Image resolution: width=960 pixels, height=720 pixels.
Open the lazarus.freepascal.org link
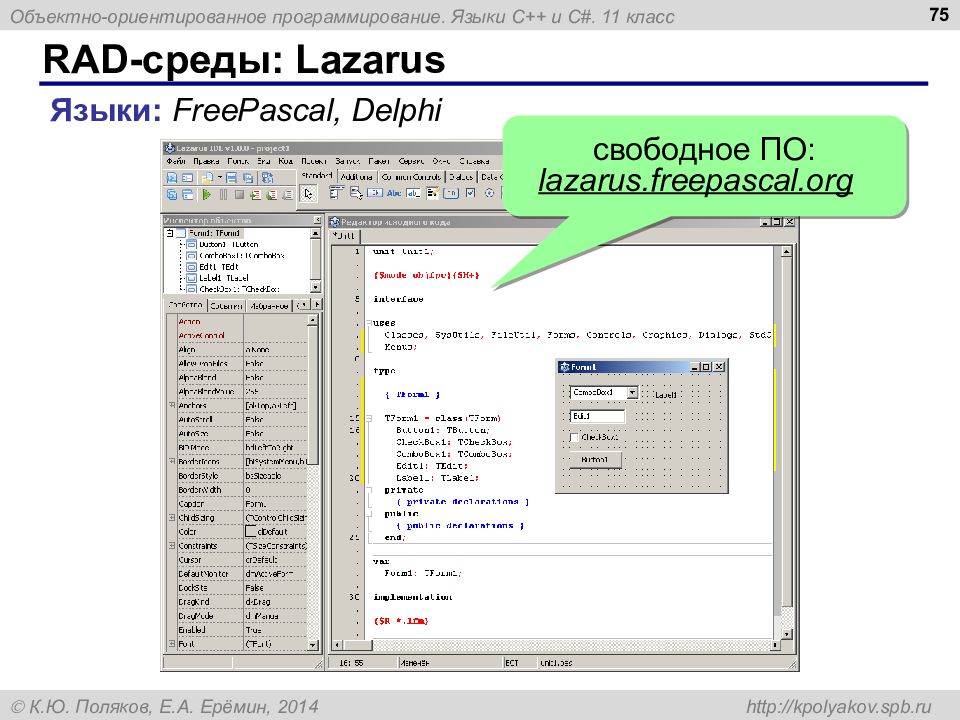click(696, 181)
